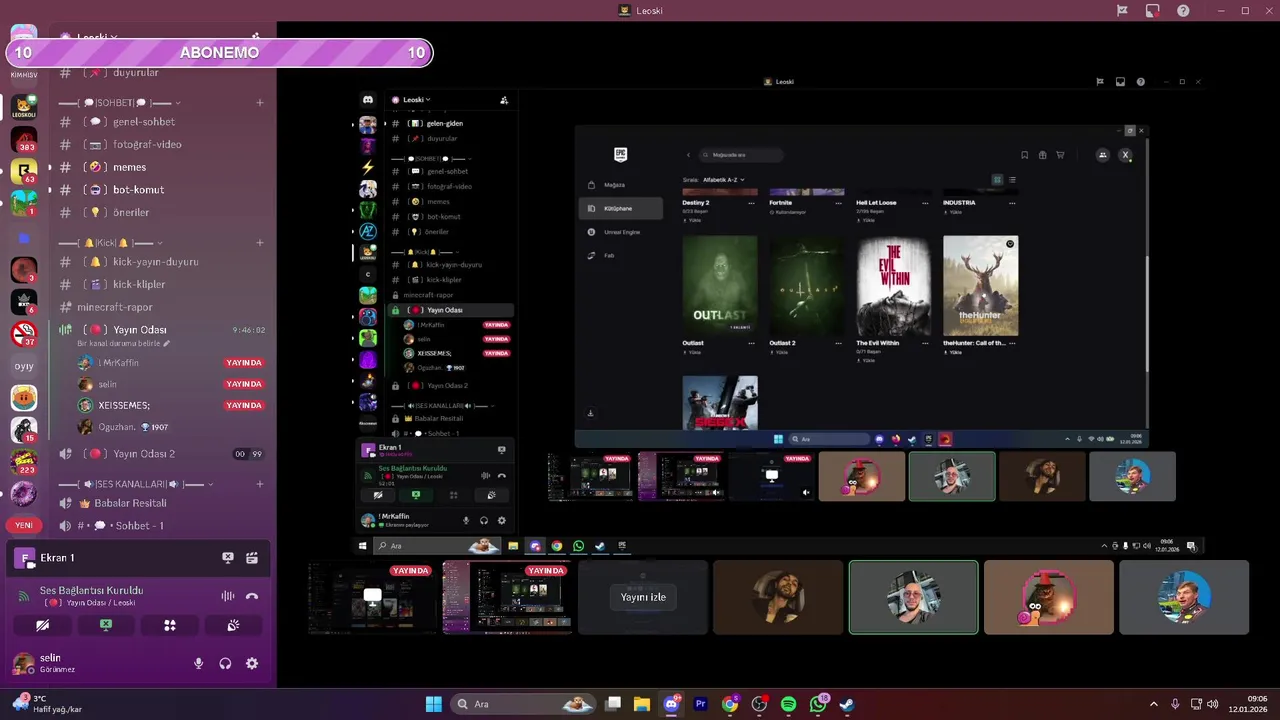
Task: Open server icon with 223 badge
Action: (24, 461)
